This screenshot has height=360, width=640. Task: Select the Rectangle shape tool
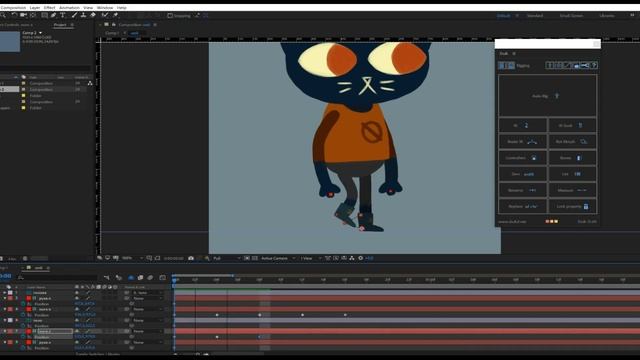point(44,15)
